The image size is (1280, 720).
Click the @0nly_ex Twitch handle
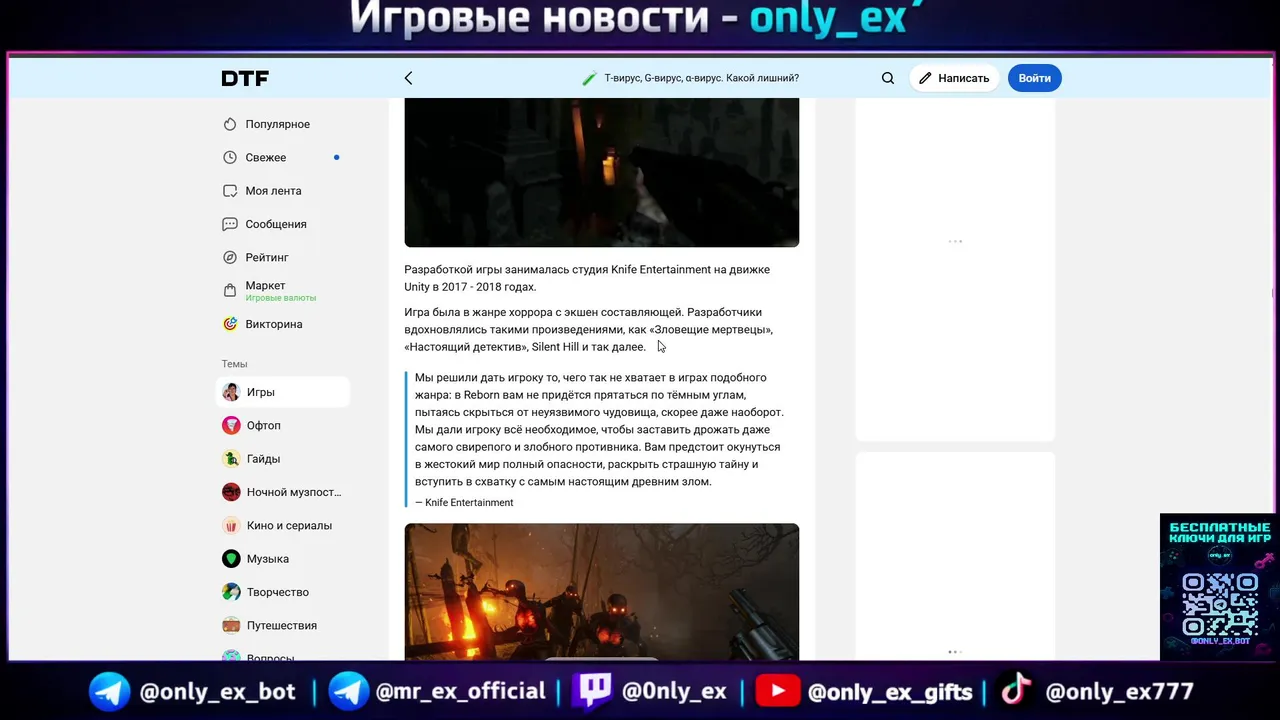(x=674, y=692)
